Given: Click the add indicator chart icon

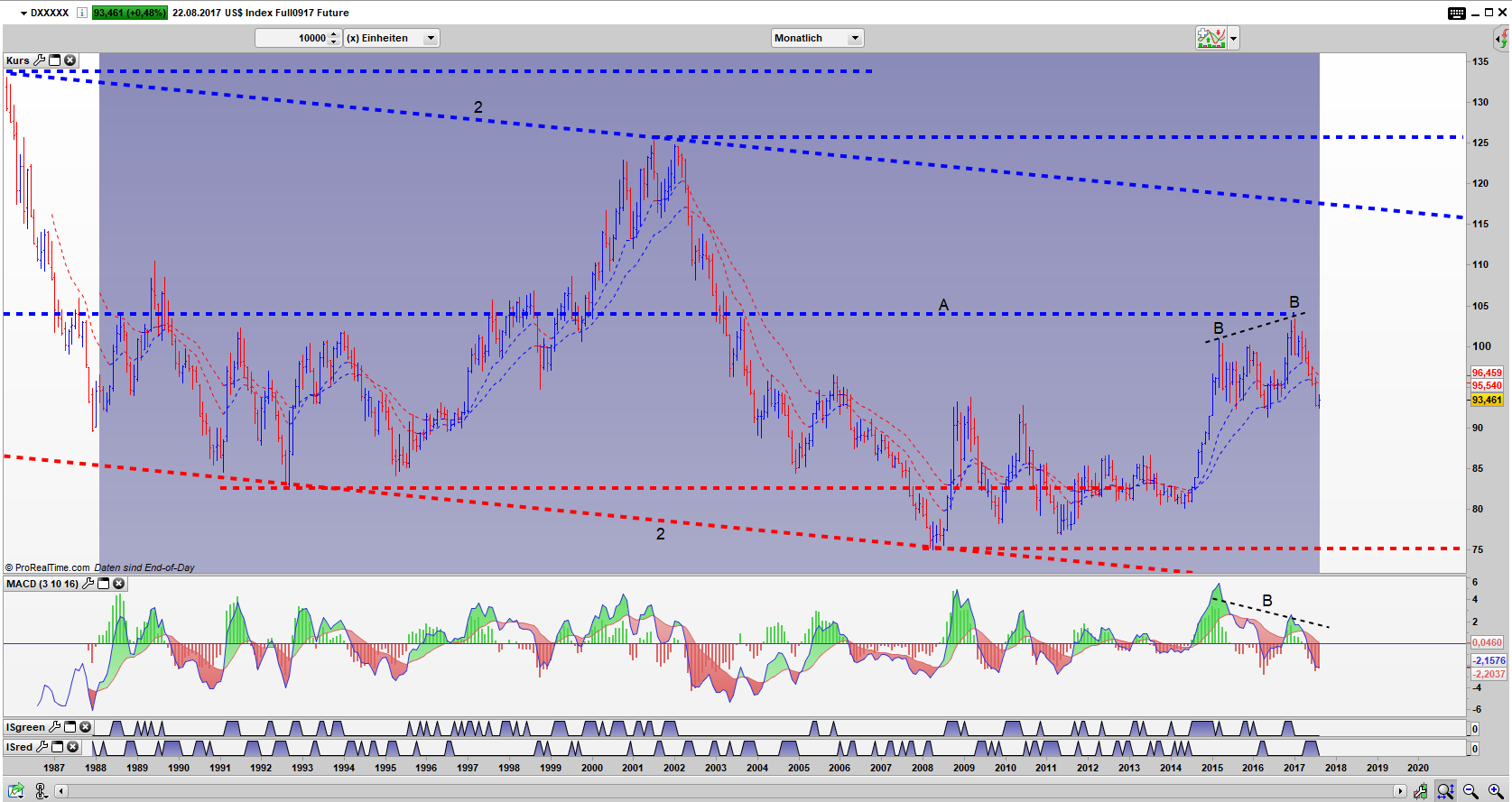Looking at the screenshot, I should coord(1211,38).
